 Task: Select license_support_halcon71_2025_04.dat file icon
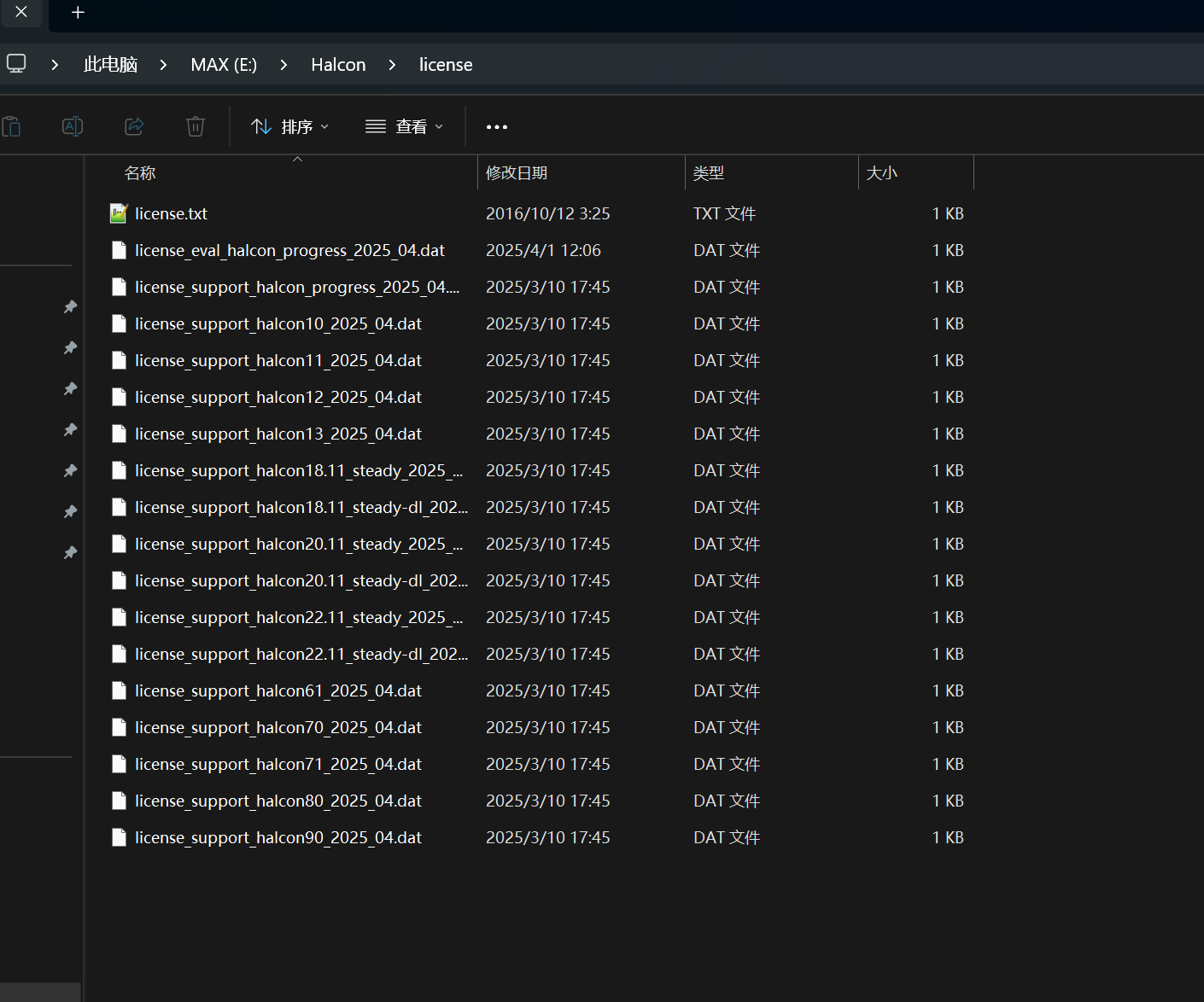pyautogui.click(x=120, y=764)
